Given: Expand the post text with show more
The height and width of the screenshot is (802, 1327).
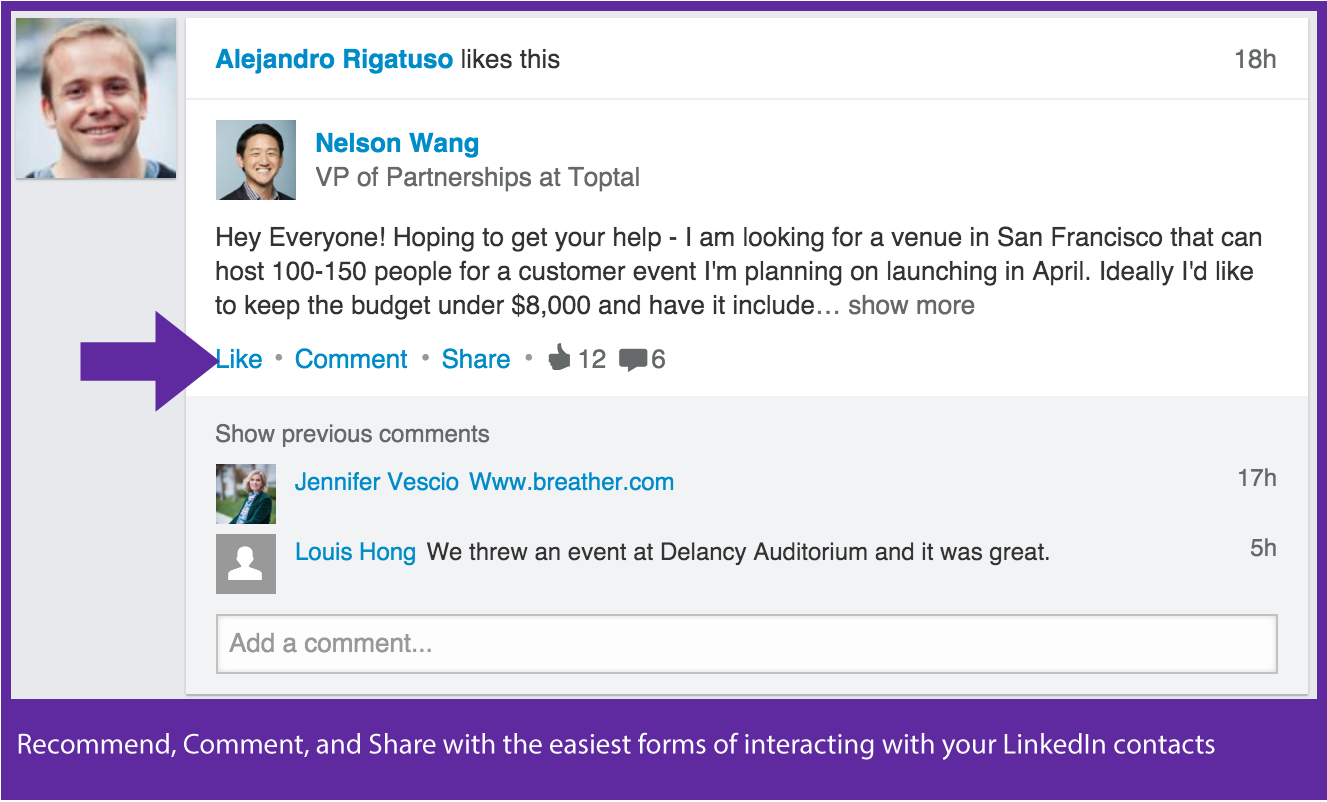Looking at the screenshot, I should 911,305.
